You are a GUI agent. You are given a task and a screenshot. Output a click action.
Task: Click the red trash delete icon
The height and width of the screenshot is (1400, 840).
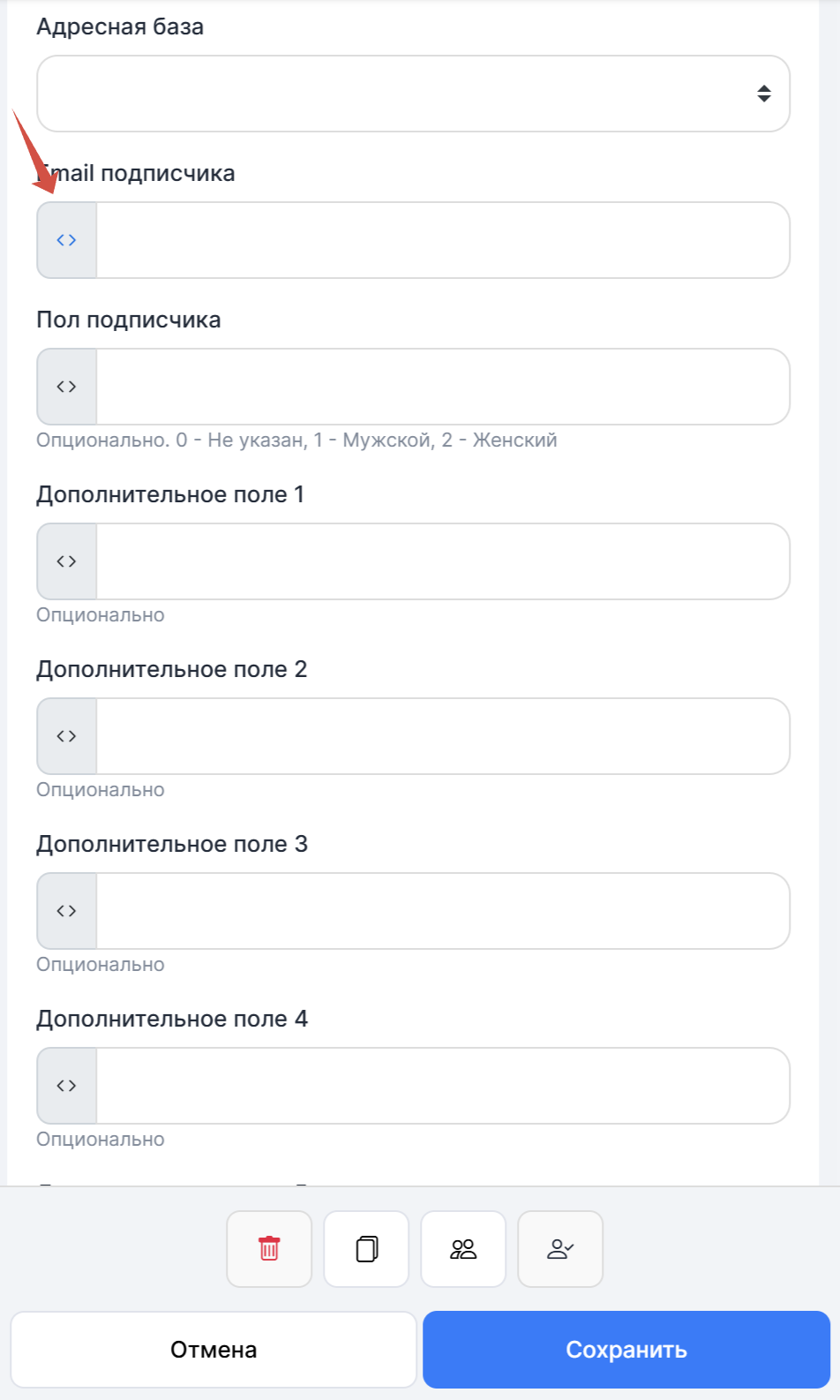(x=269, y=1248)
